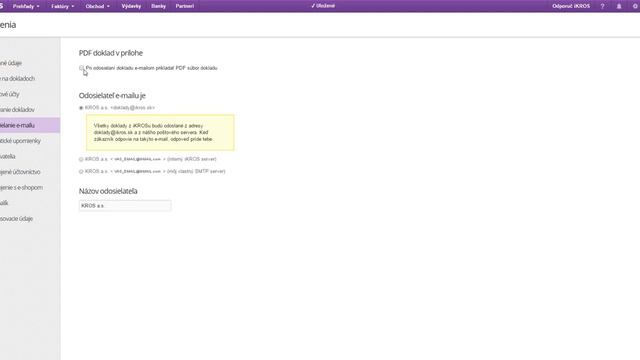The image size is (640, 360).
Task: Open the user account bell icon
Action: pos(619,6)
